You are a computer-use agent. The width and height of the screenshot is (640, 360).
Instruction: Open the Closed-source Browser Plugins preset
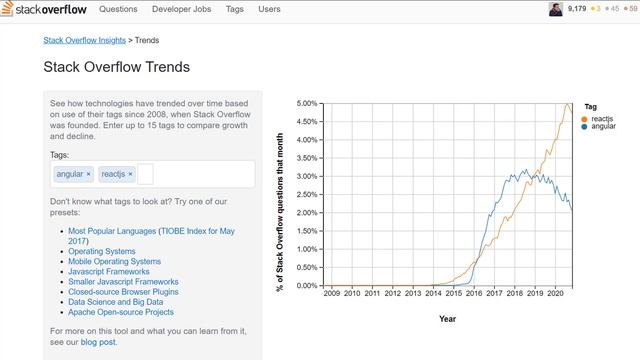tap(123, 292)
